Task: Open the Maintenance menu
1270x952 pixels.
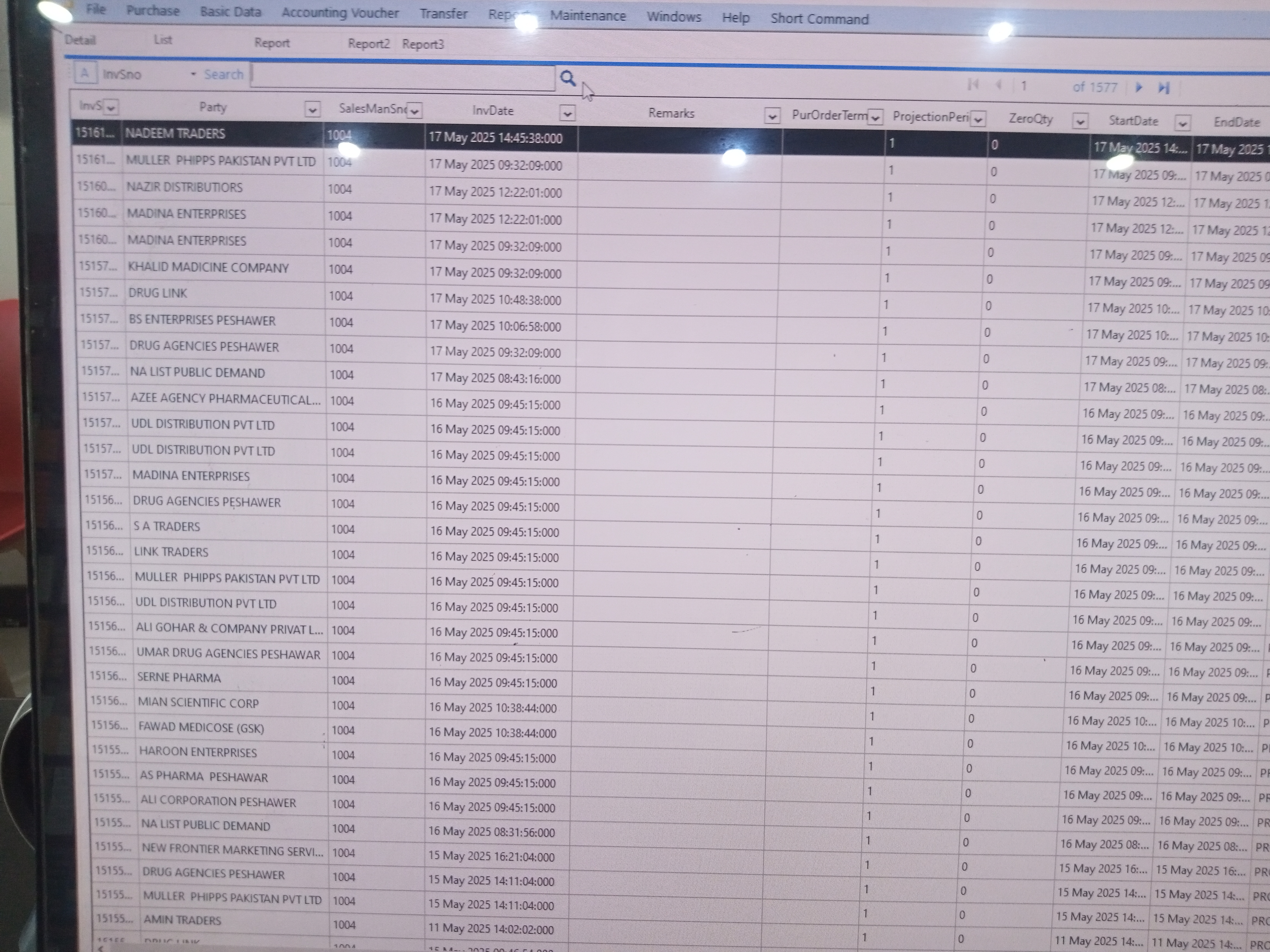Action: coord(588,16)
